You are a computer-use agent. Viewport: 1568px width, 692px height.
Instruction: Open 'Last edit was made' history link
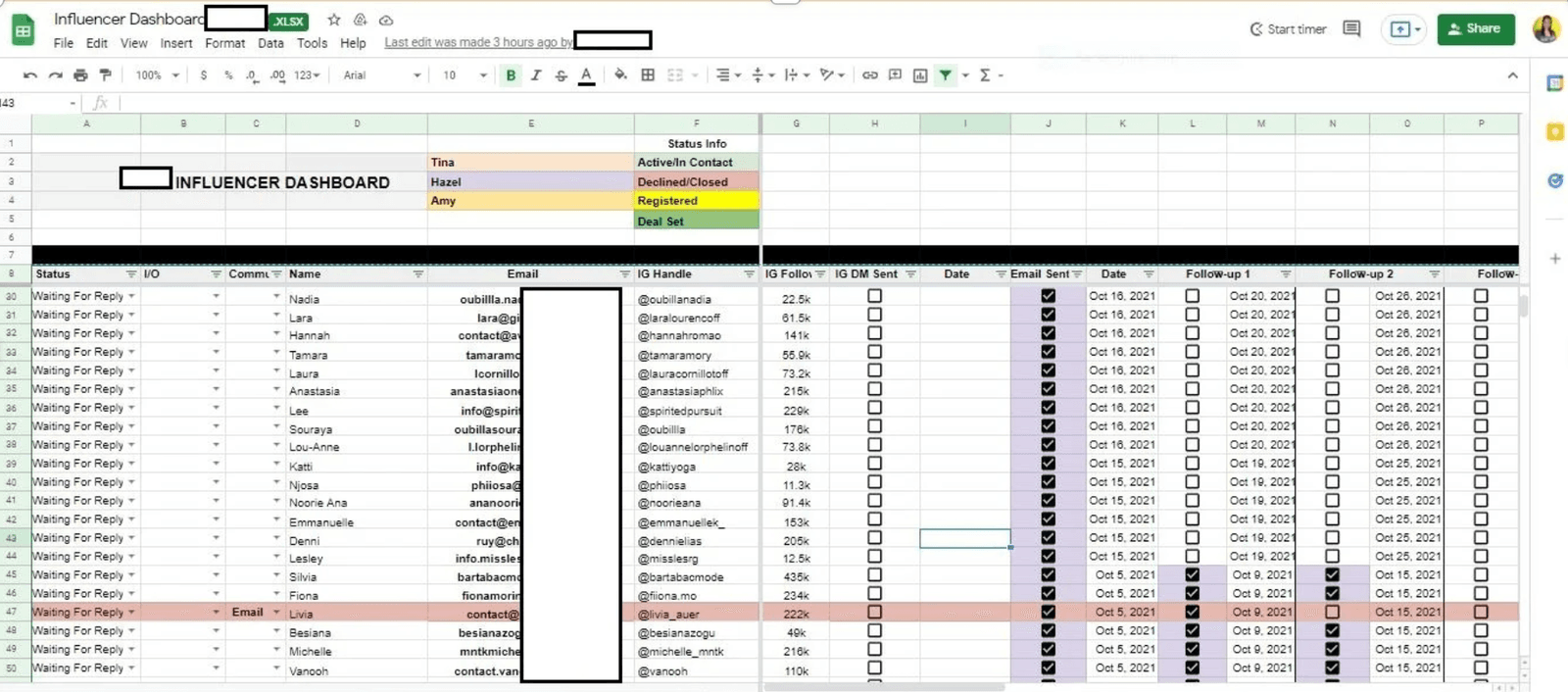click(479, 42)
